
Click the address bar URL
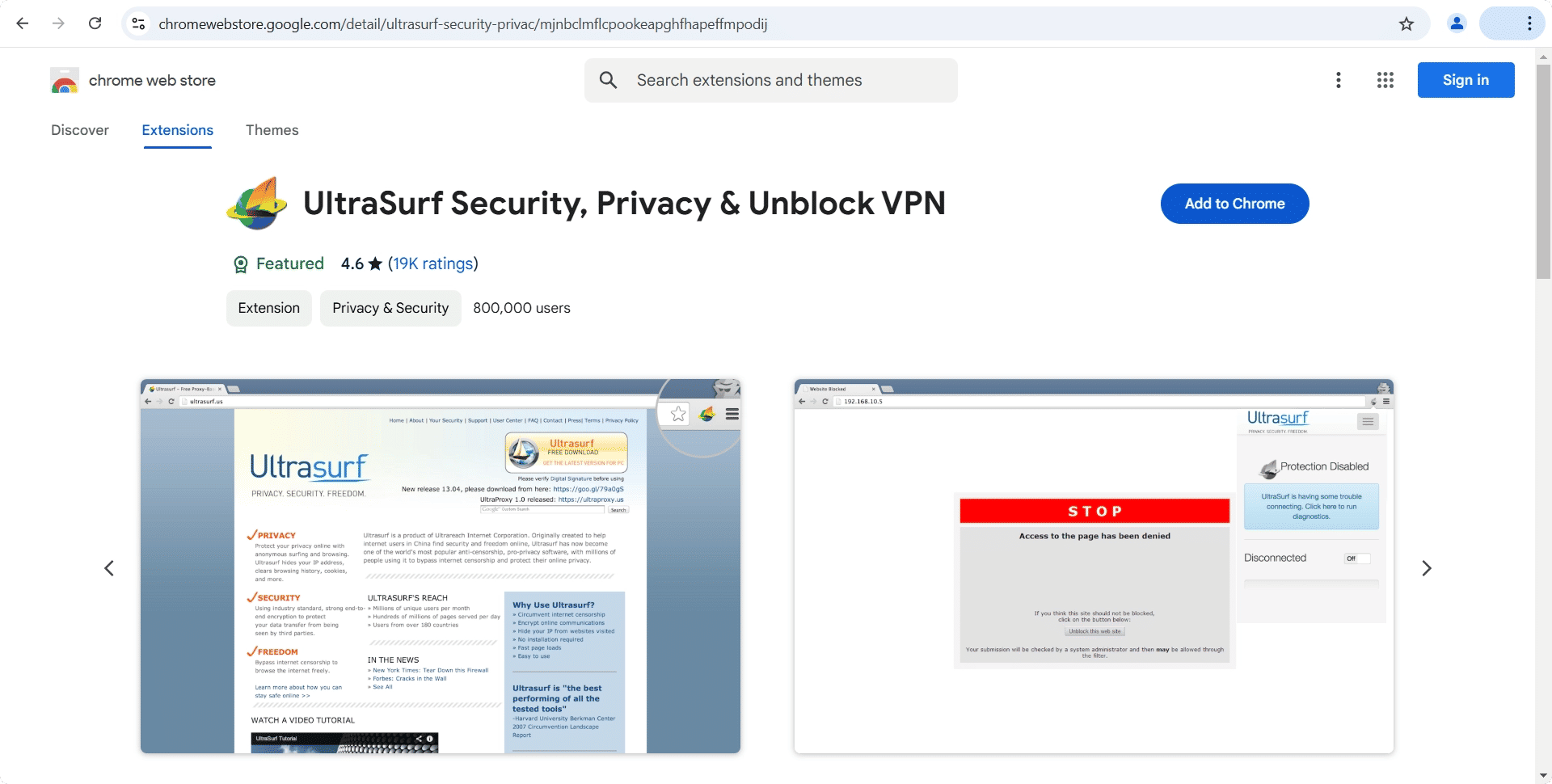[x=463, y=24]
